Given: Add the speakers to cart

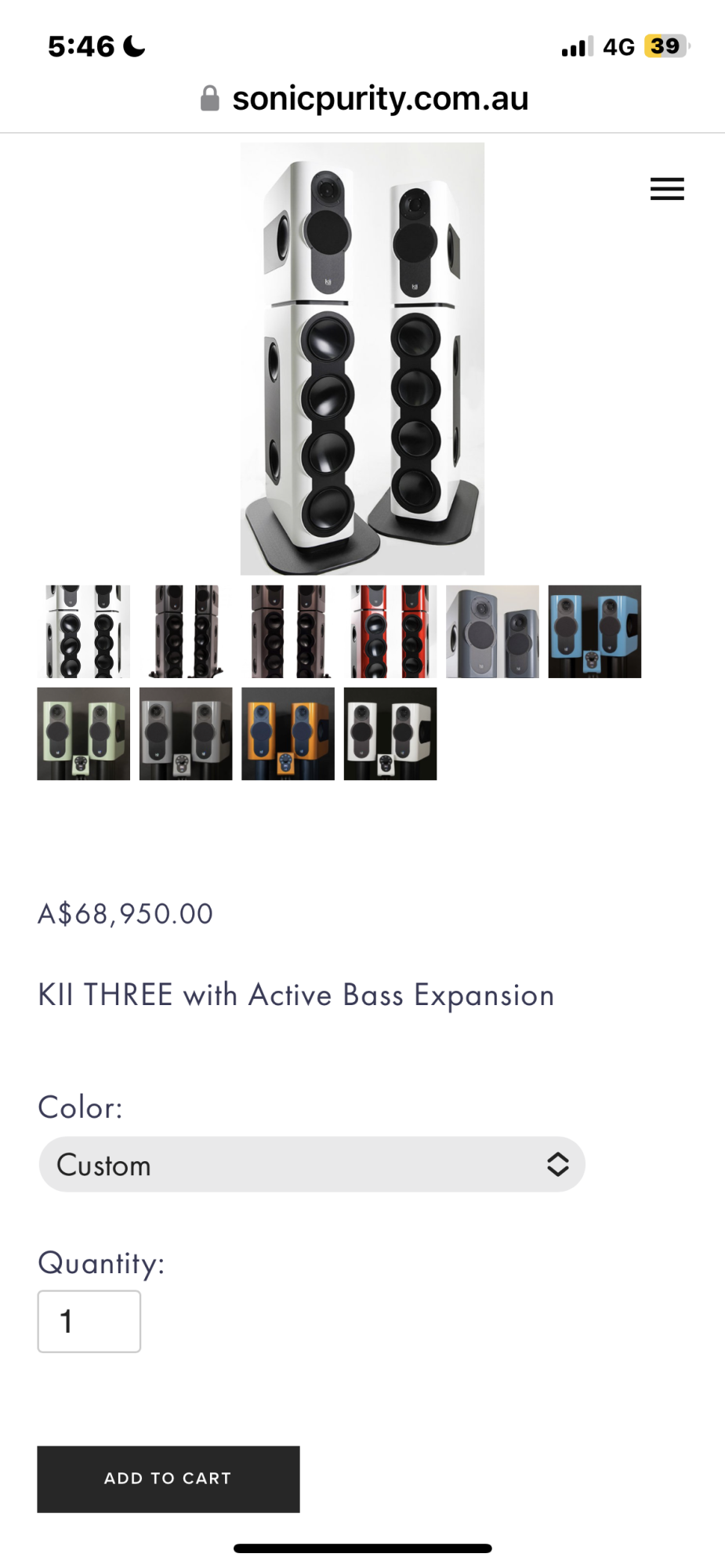Looking at the screenshot, I should pos(169,1479).
